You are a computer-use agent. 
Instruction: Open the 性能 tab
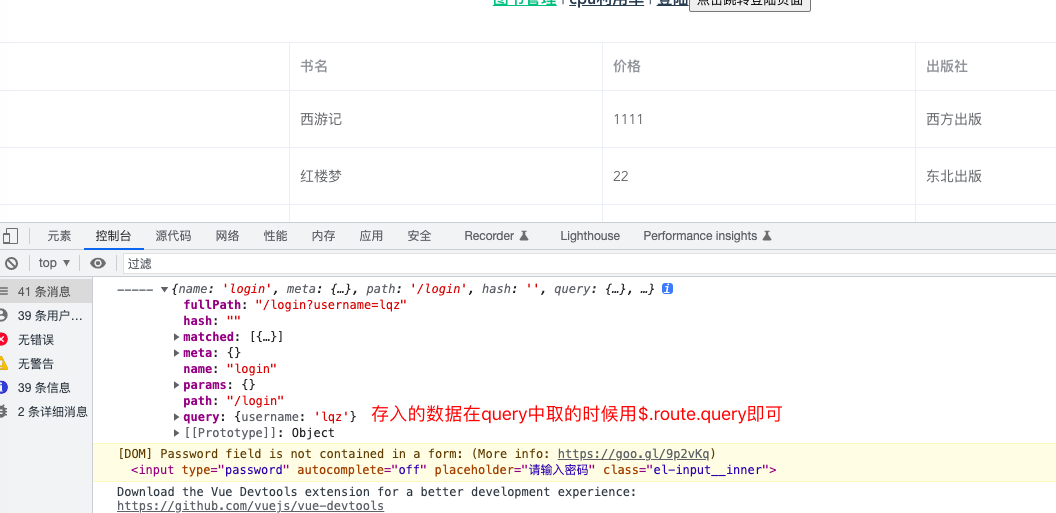pyautogui.click(x=275, y=236)
